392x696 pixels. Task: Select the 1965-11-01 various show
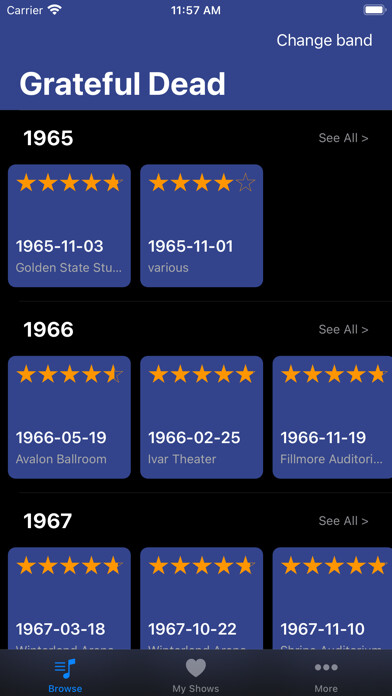[202, 226]
